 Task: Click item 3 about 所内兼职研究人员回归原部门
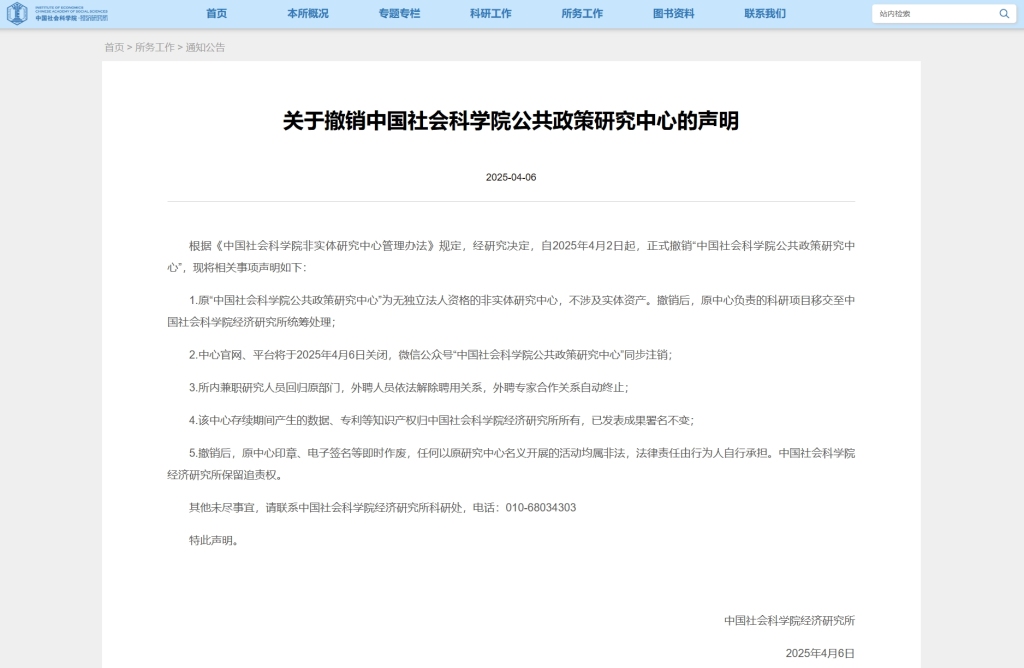409,387
